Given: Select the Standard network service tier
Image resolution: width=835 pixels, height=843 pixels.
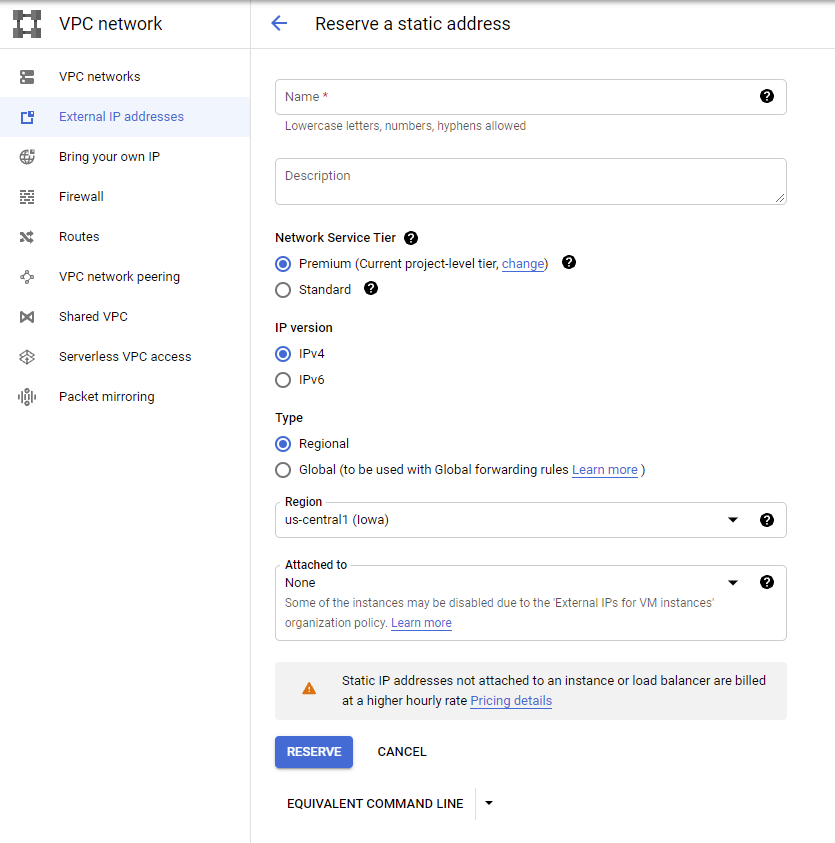Looking at the screenshot, I should point(283,289).
